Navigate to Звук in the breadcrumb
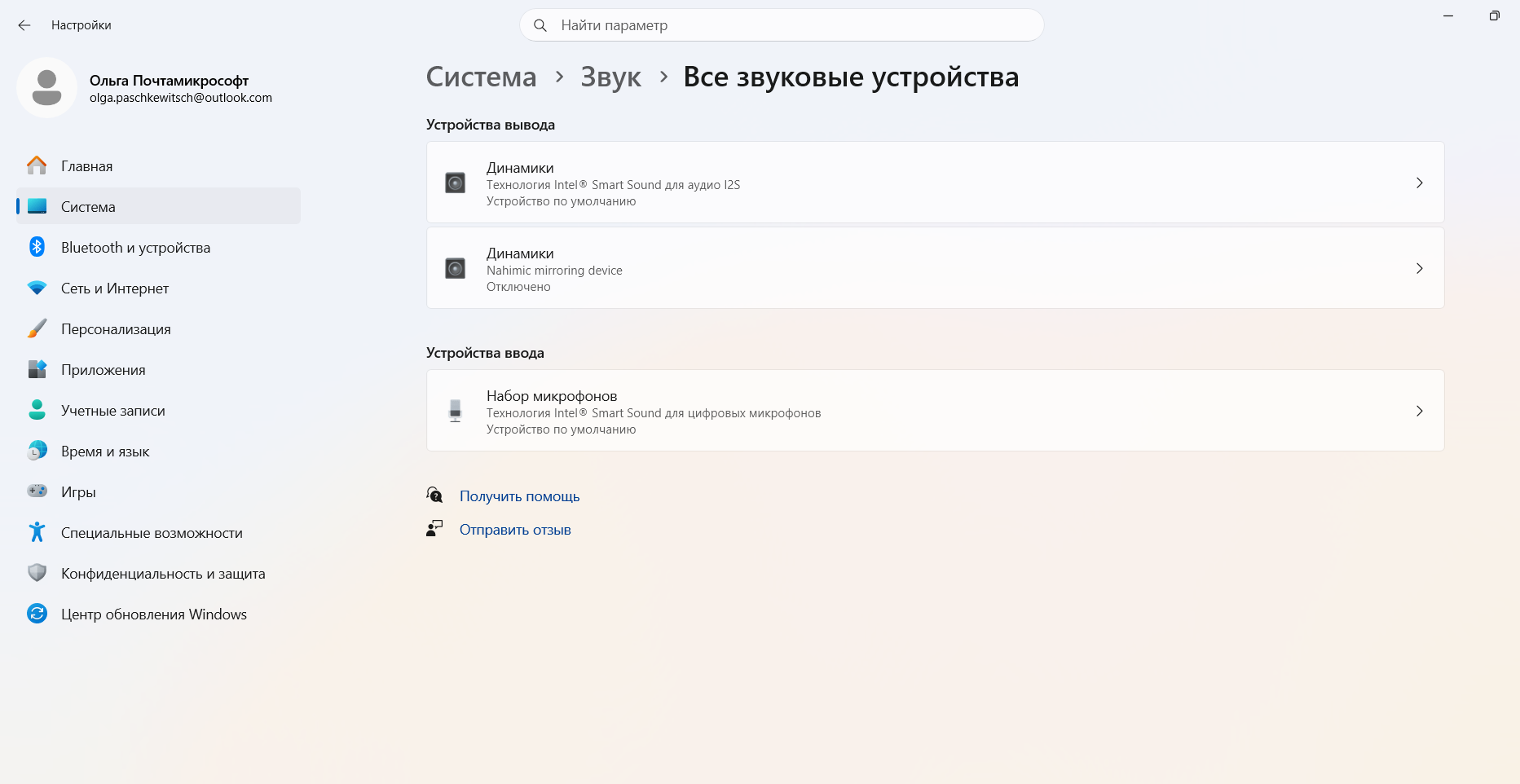This screenshot has height=784, width=1520. 610,77
